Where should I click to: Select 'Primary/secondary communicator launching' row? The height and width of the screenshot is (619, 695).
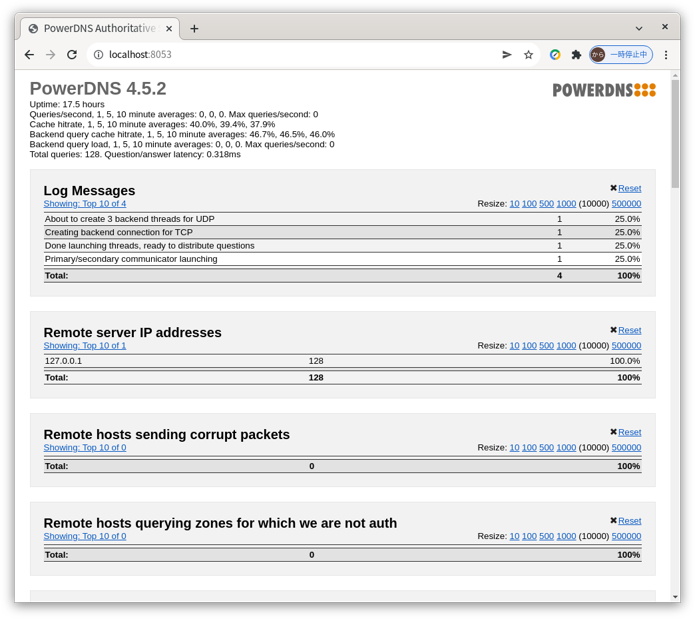(x=343, y=259)
